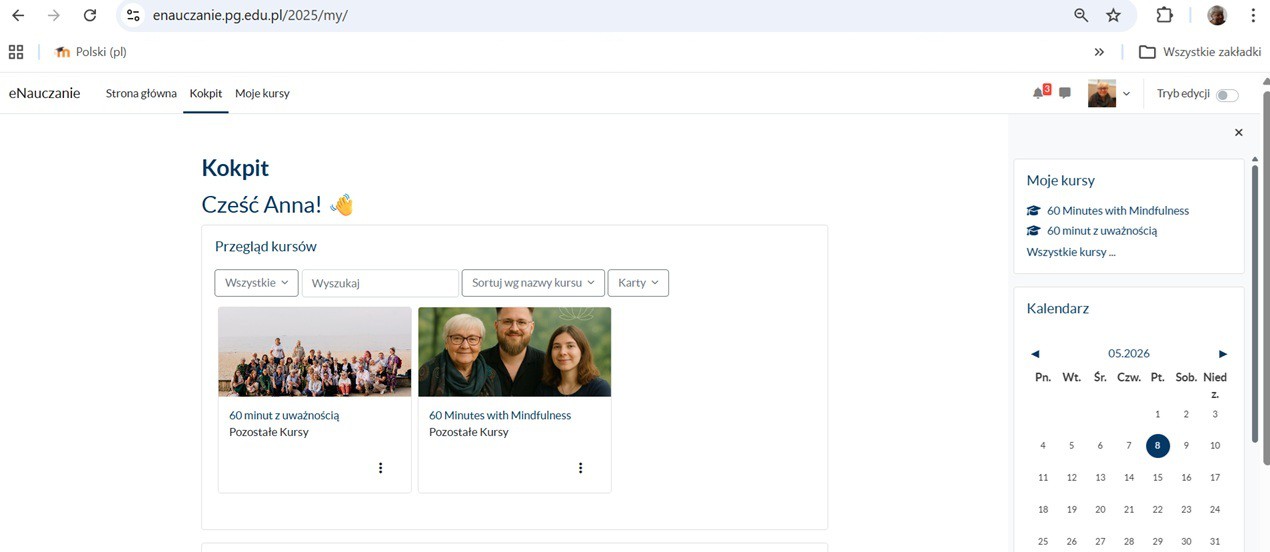This screenshot has width=1270, height=552.
Task: Go to the next calendar month with the right arrow
Action: pos(1222,354)
